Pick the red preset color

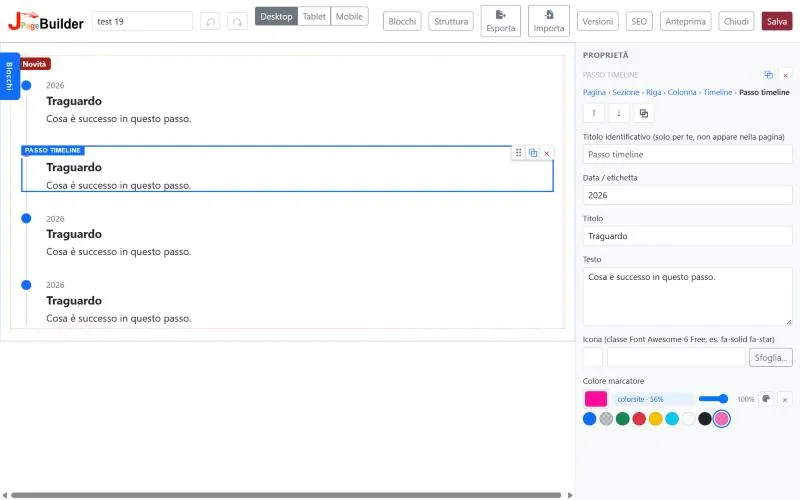point(639,419)
